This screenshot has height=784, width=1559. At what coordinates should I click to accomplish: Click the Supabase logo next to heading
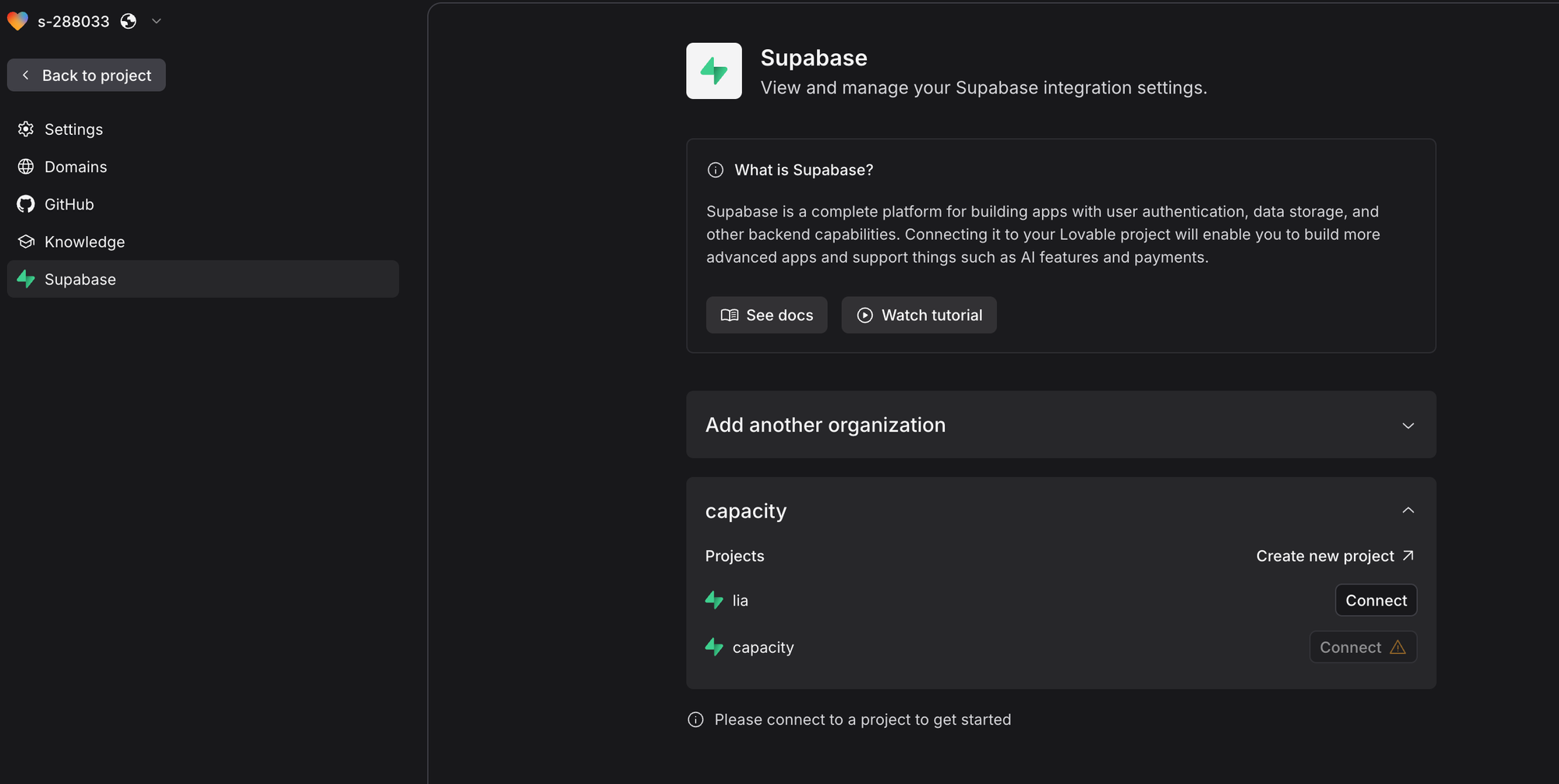[713, 70]
